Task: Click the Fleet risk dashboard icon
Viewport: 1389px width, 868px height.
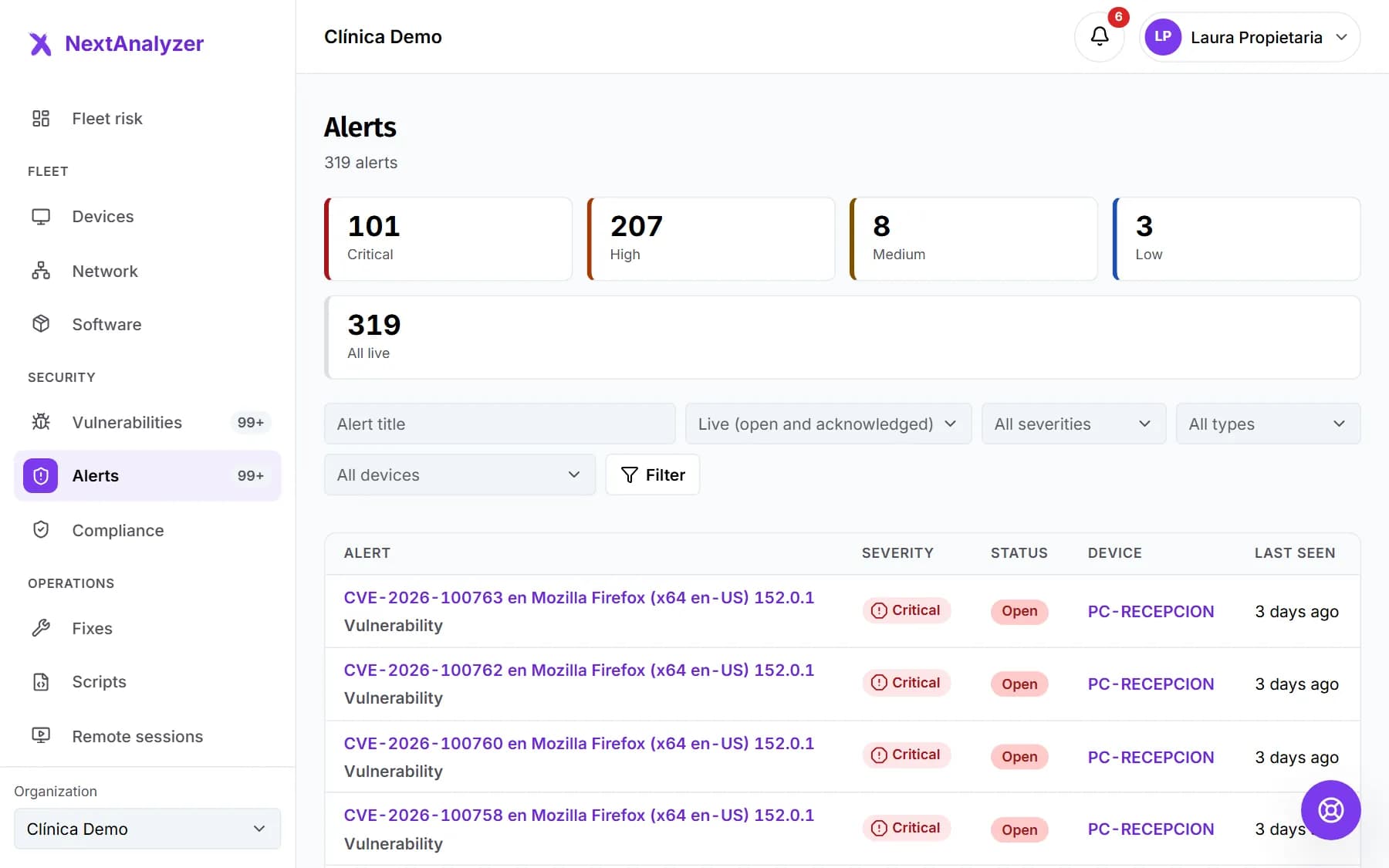Action: click(41, 118)
